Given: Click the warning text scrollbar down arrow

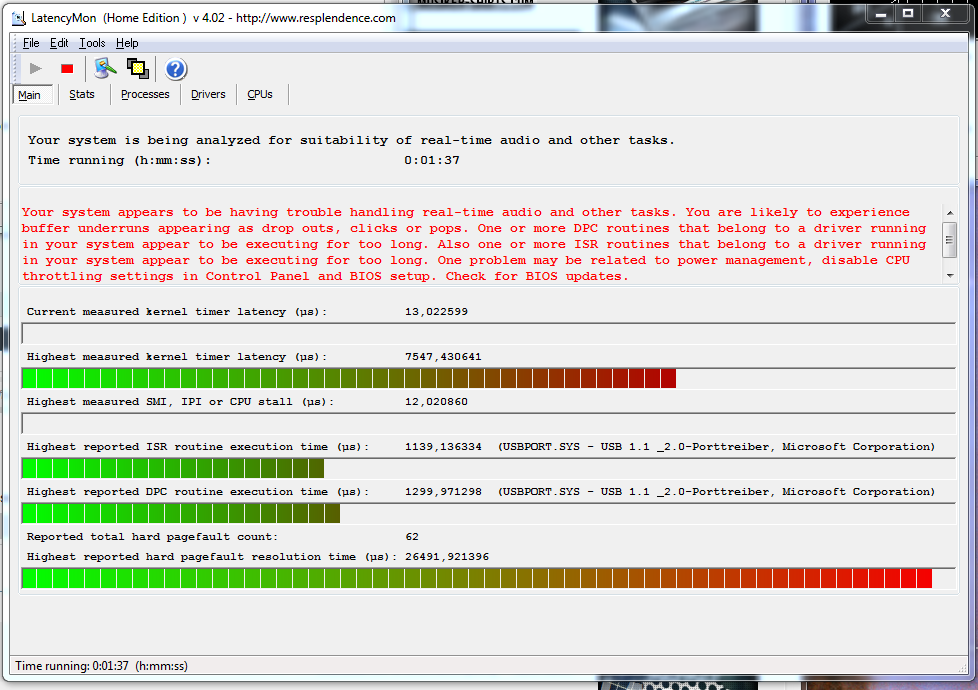Looking at the screenshot, I should [950, 276].
